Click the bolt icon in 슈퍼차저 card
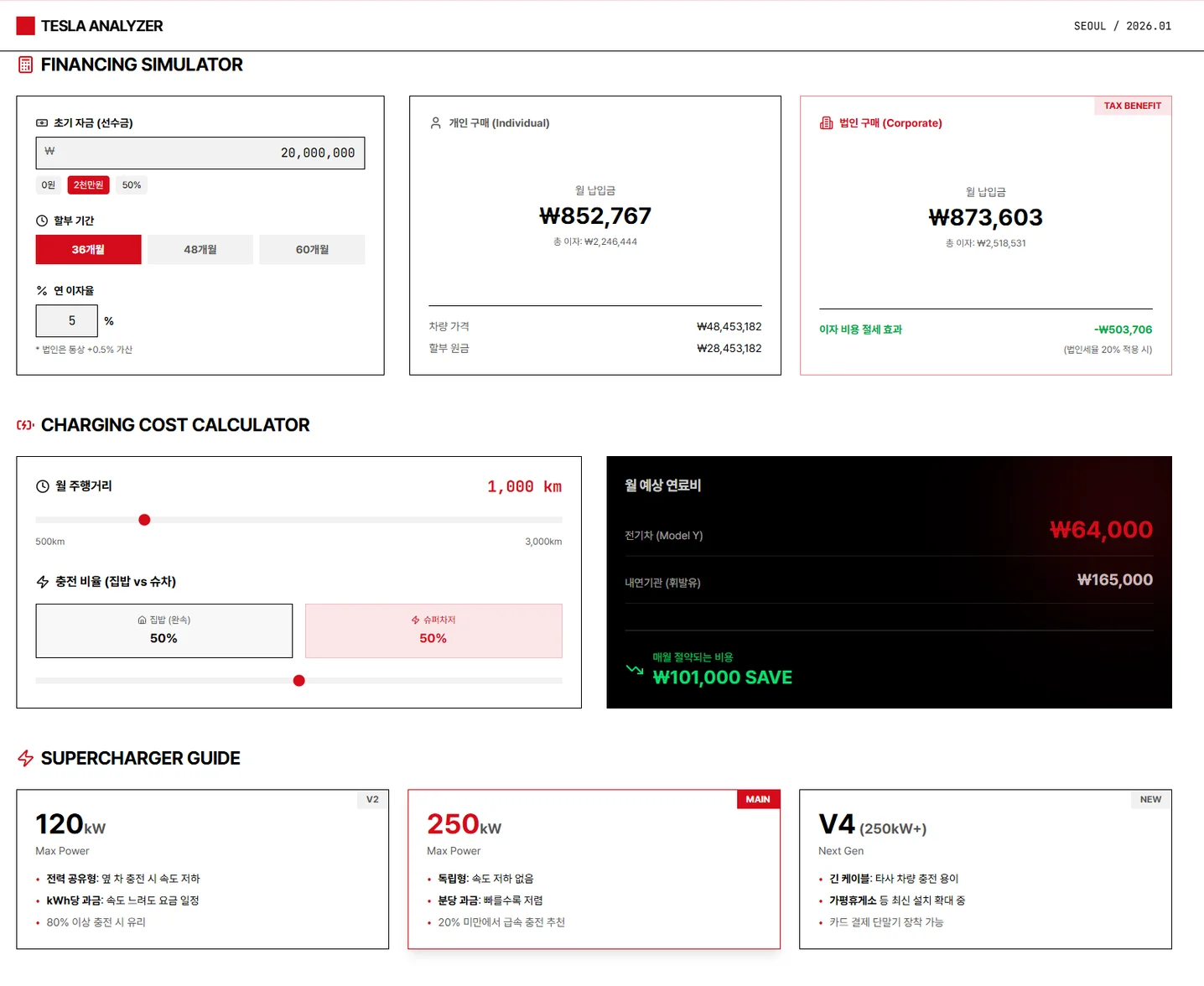This screenshot has width=1204, height=986. coord(415,620)
